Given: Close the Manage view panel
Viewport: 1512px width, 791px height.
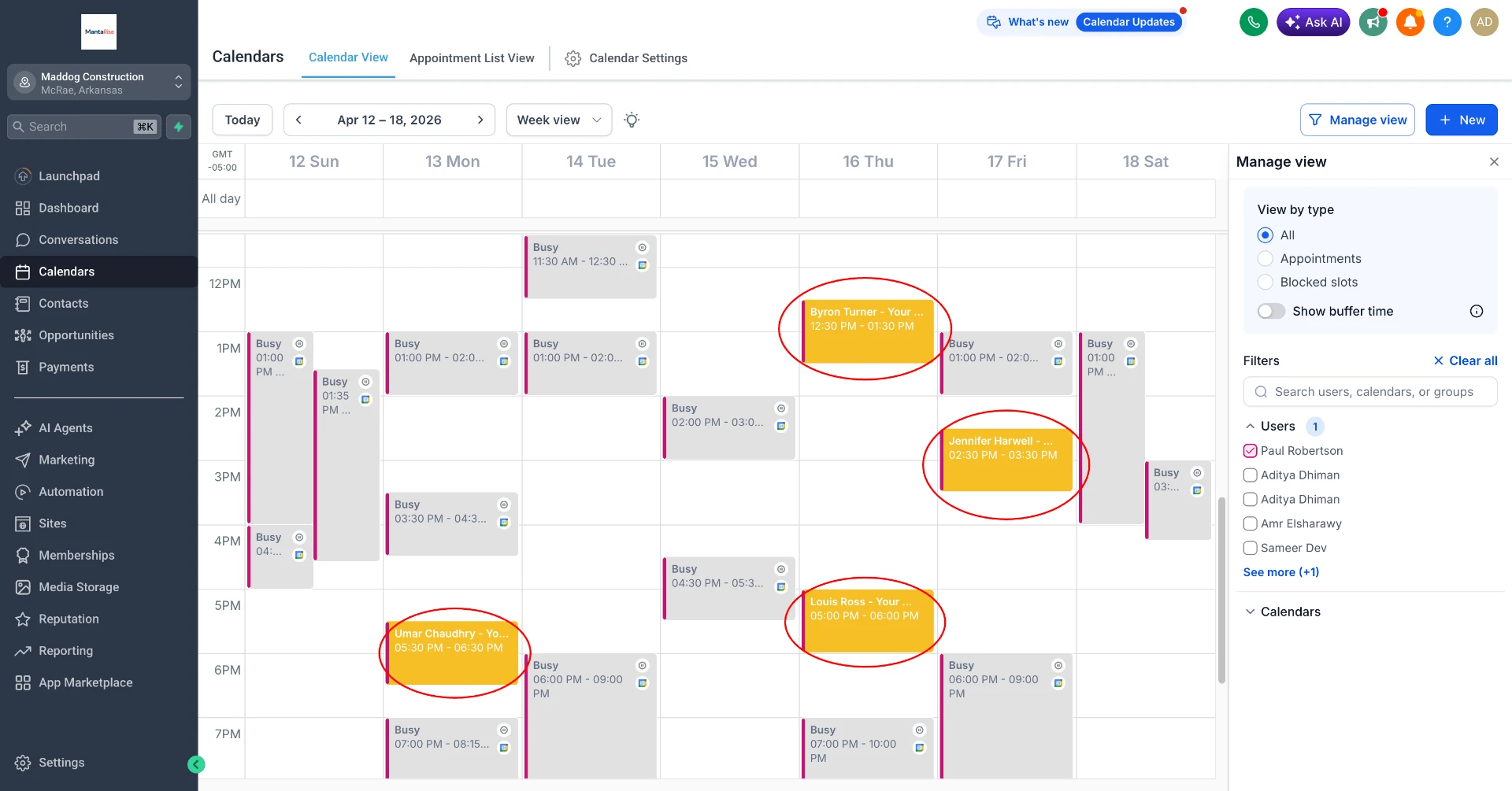Looking at the screenshot, I should pyautogui.click(x=1494, y=161).
